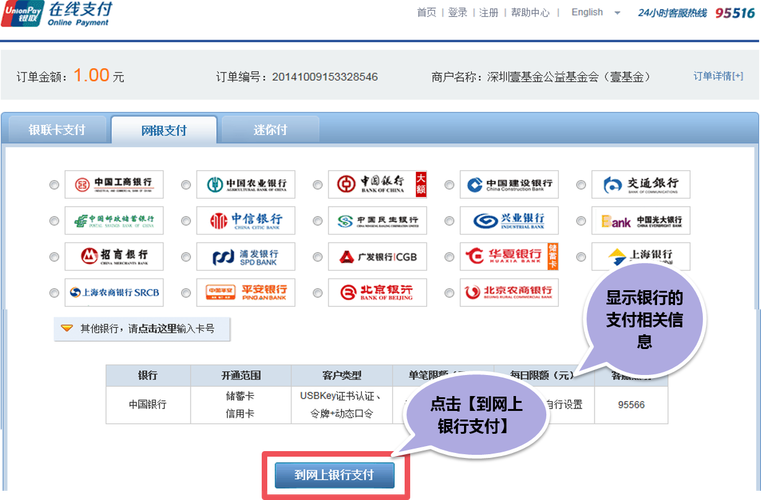Select the radio button for 平安银行
Image resolution: width=761 pixels, height=500 pixels.
click(186, 293)
